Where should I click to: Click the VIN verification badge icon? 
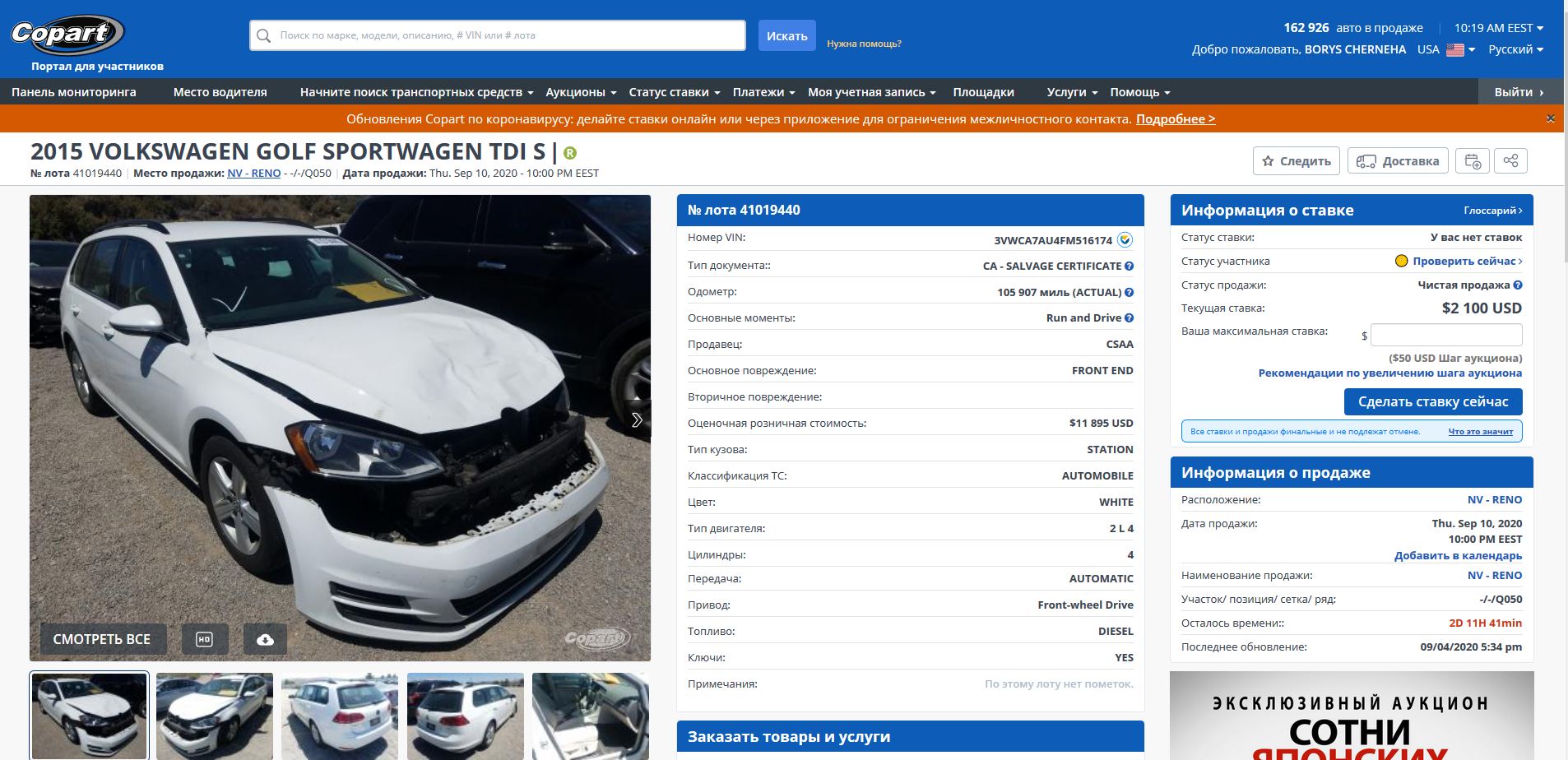tap(1125, 240)
